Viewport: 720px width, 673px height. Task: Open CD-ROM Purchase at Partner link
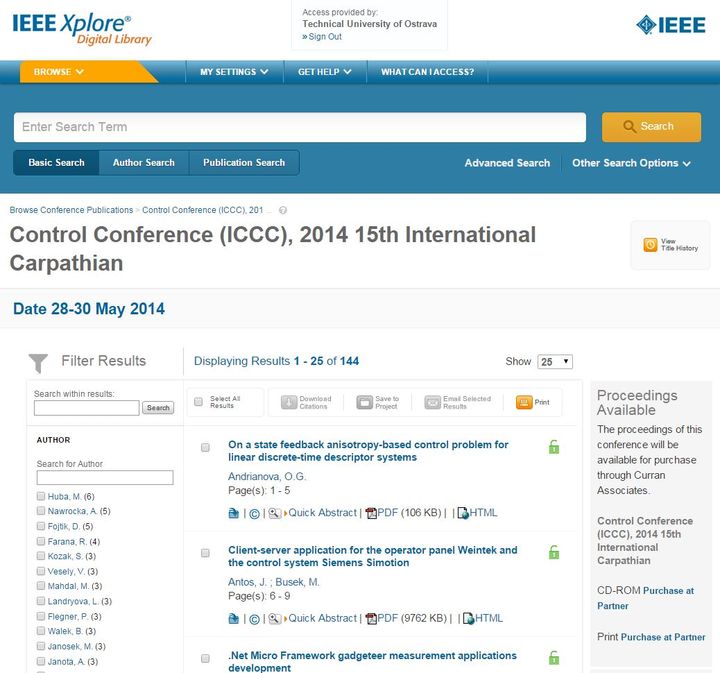point(646,598)
